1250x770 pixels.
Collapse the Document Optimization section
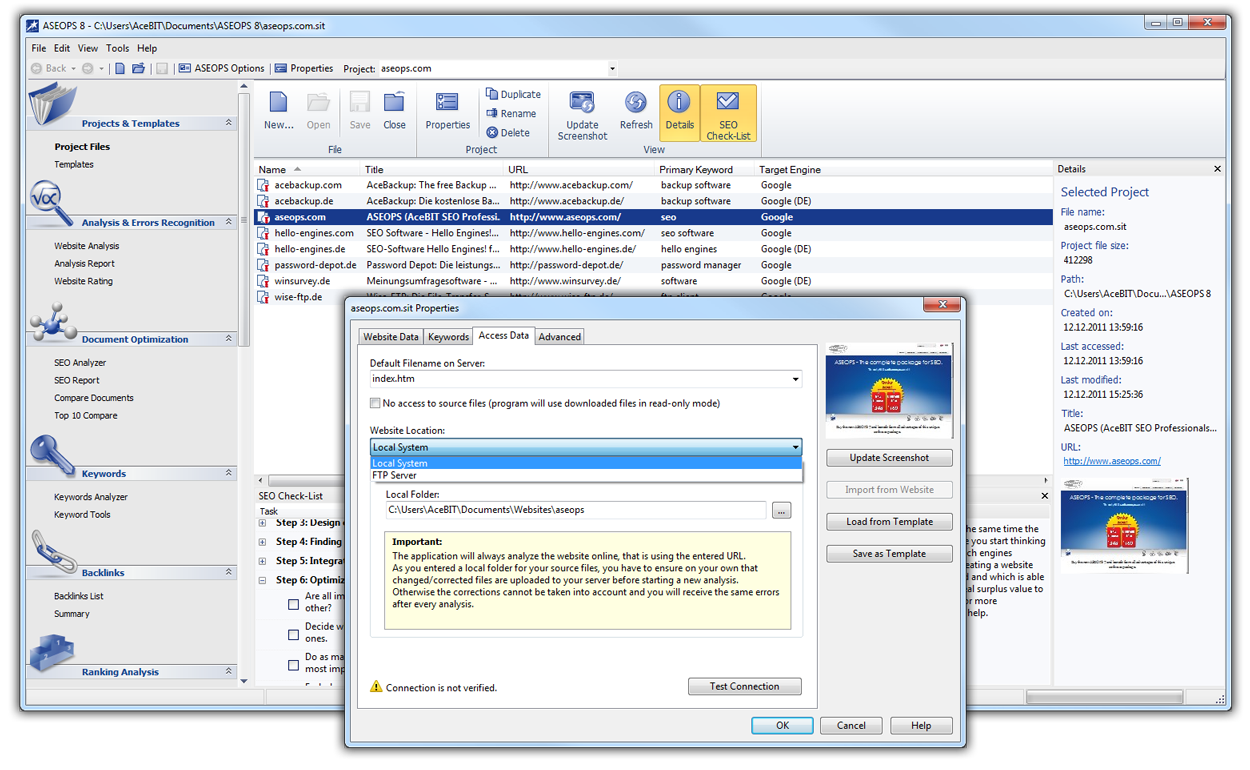point(229,339)
